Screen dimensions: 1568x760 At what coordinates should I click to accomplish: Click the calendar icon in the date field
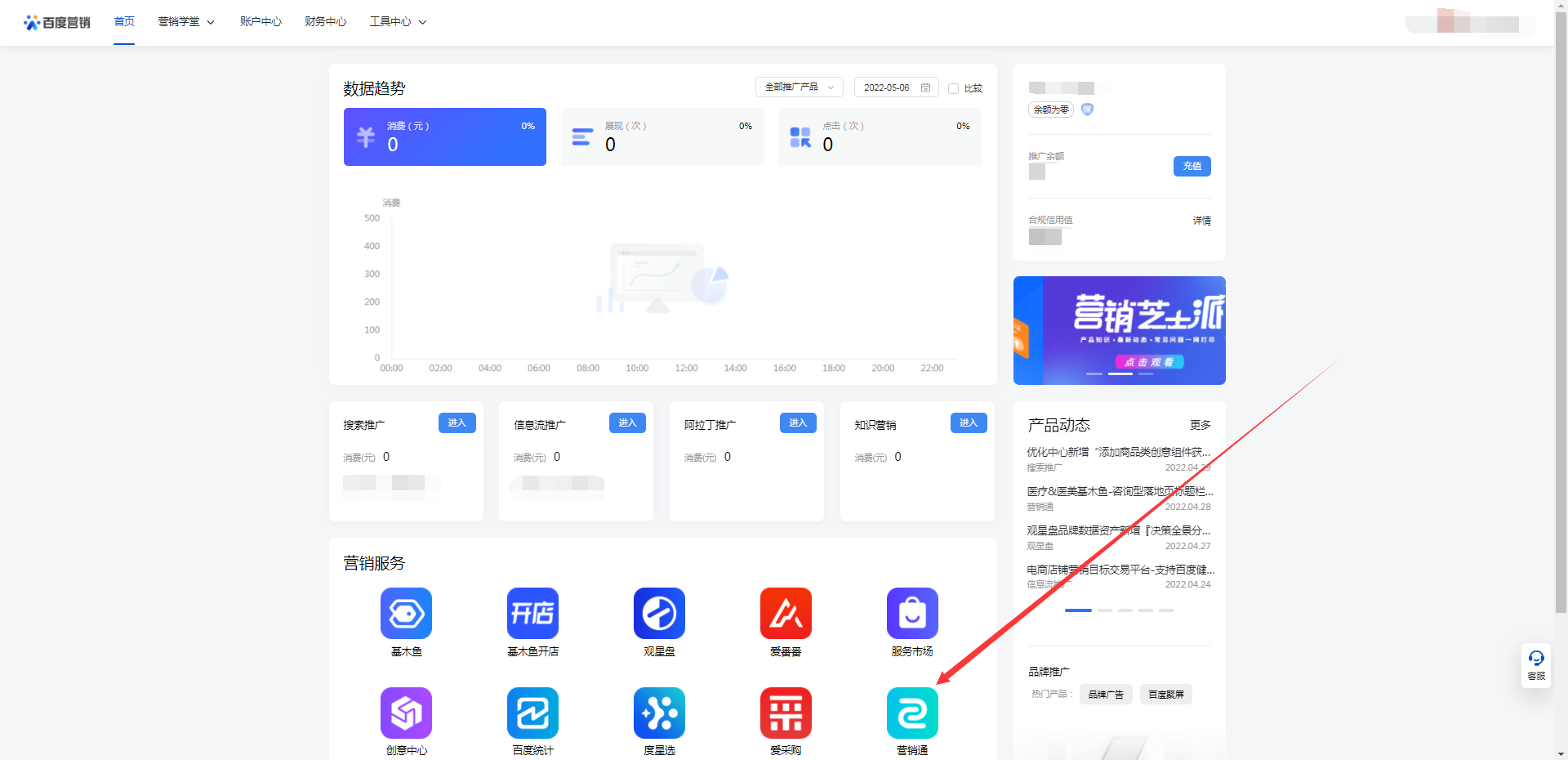coord(925,87)
